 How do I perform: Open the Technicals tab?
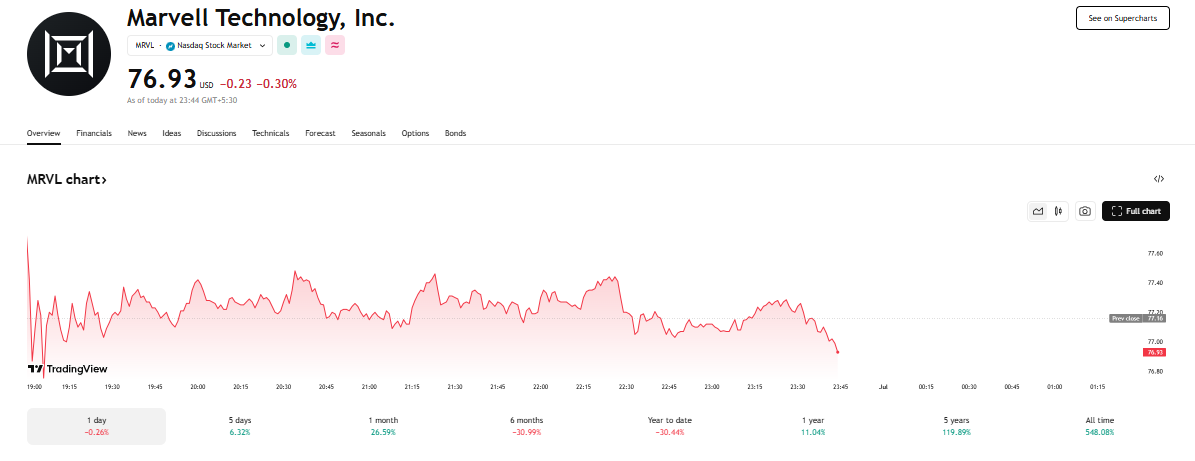(x=271, y=133)
